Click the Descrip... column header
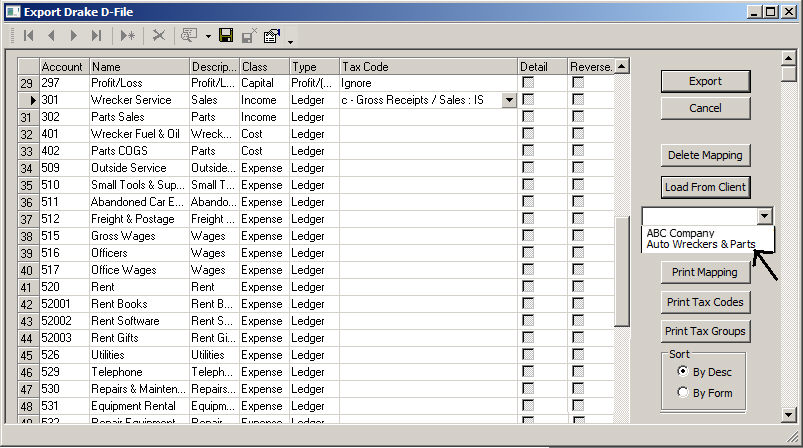 [214, 67]
